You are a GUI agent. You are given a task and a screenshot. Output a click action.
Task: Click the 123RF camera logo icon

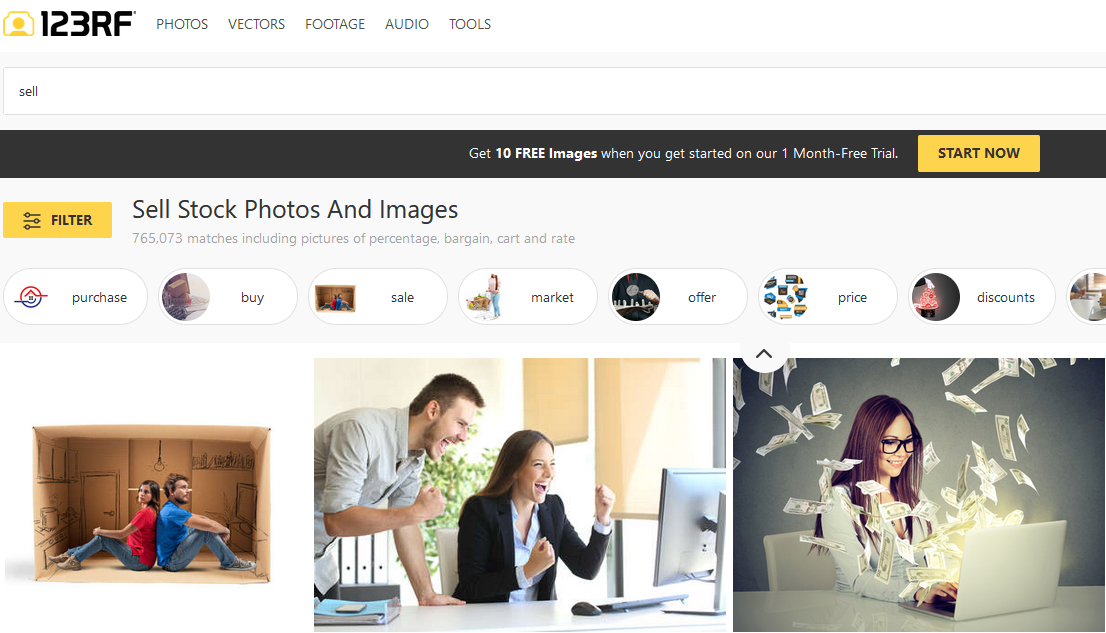pyautogui.click(x=18, y=24)
